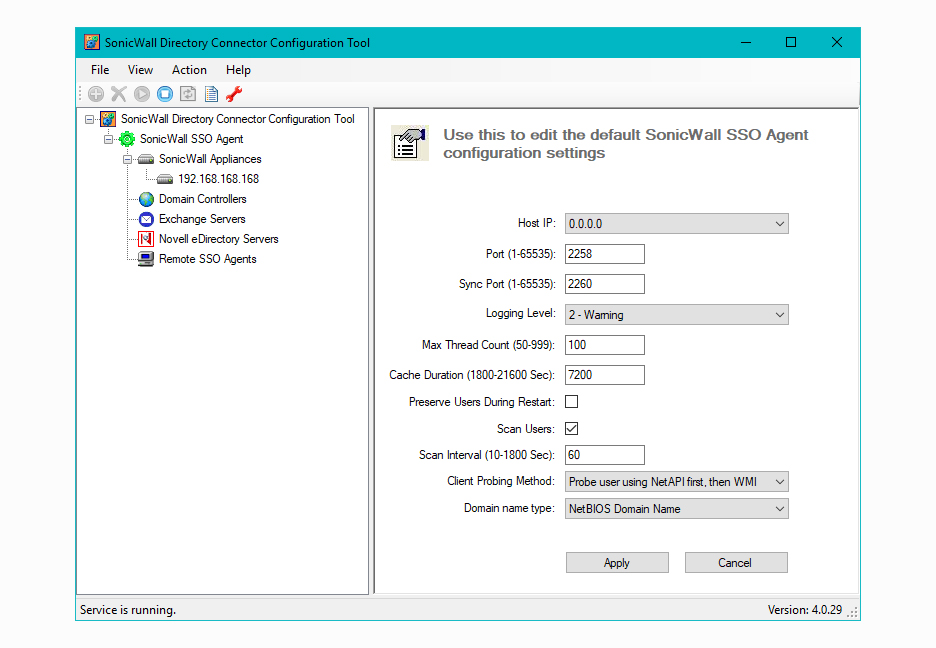The width and height of the screenshot is (936, 648).
Task: Click the Domain Controllers globe icon
Action: (146, 199)
